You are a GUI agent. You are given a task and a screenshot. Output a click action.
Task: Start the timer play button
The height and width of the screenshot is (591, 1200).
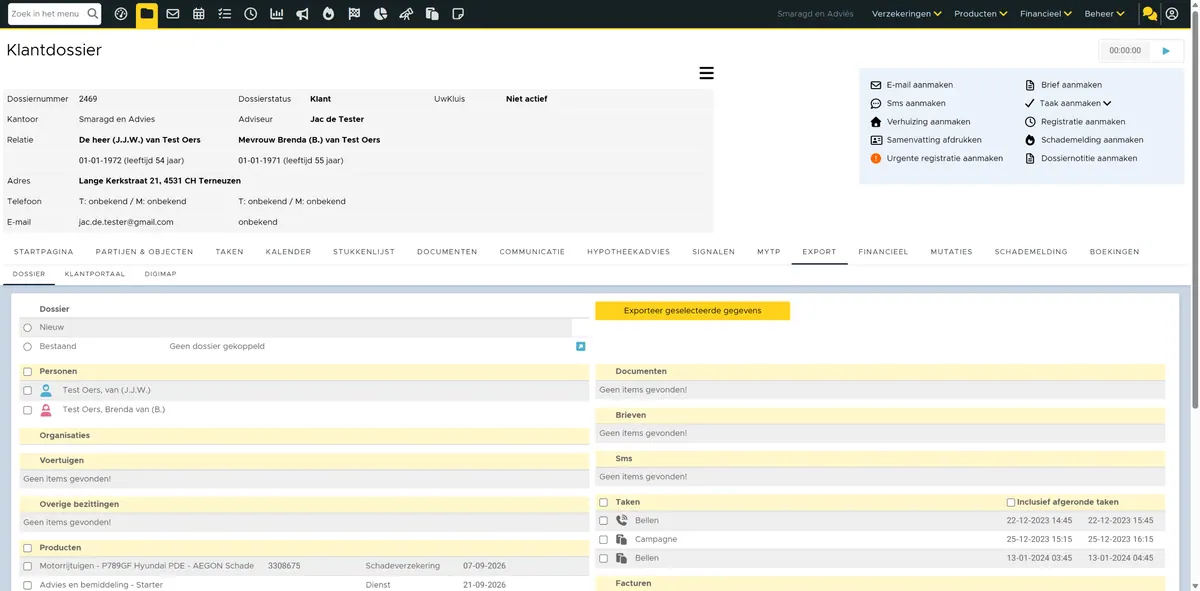(1166, 50)
